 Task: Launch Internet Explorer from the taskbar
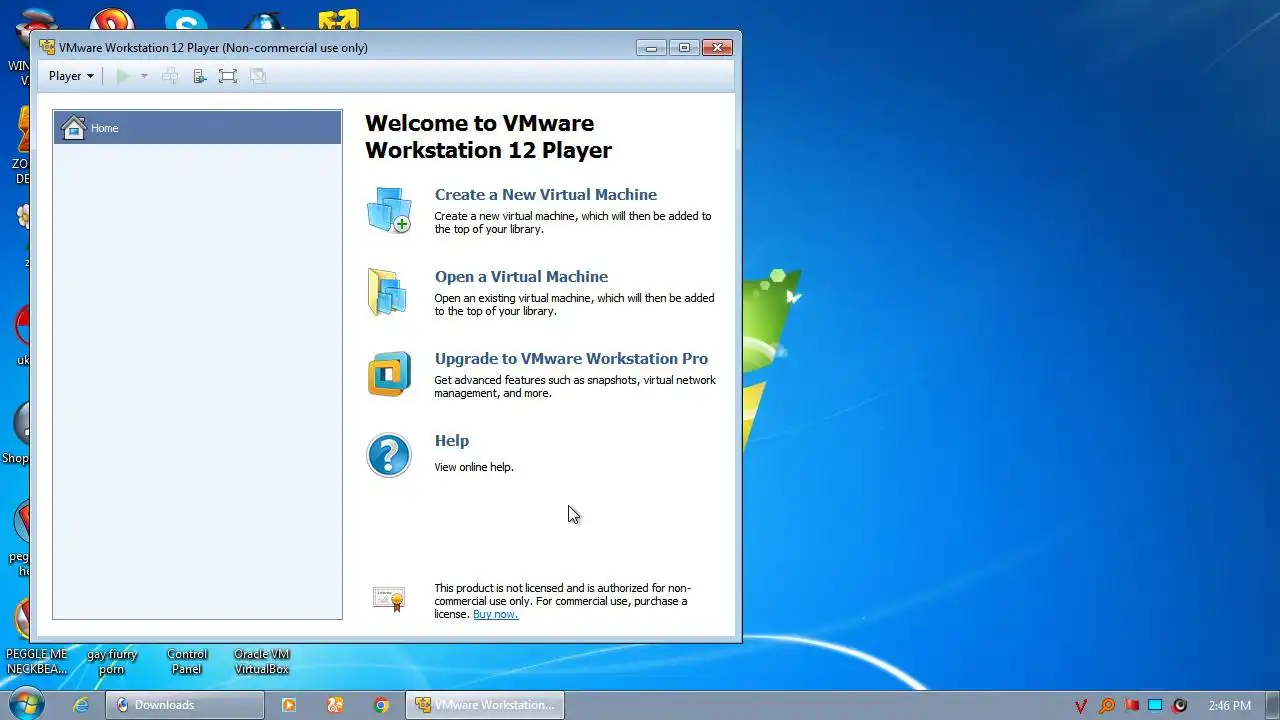(x=81, y=705)
